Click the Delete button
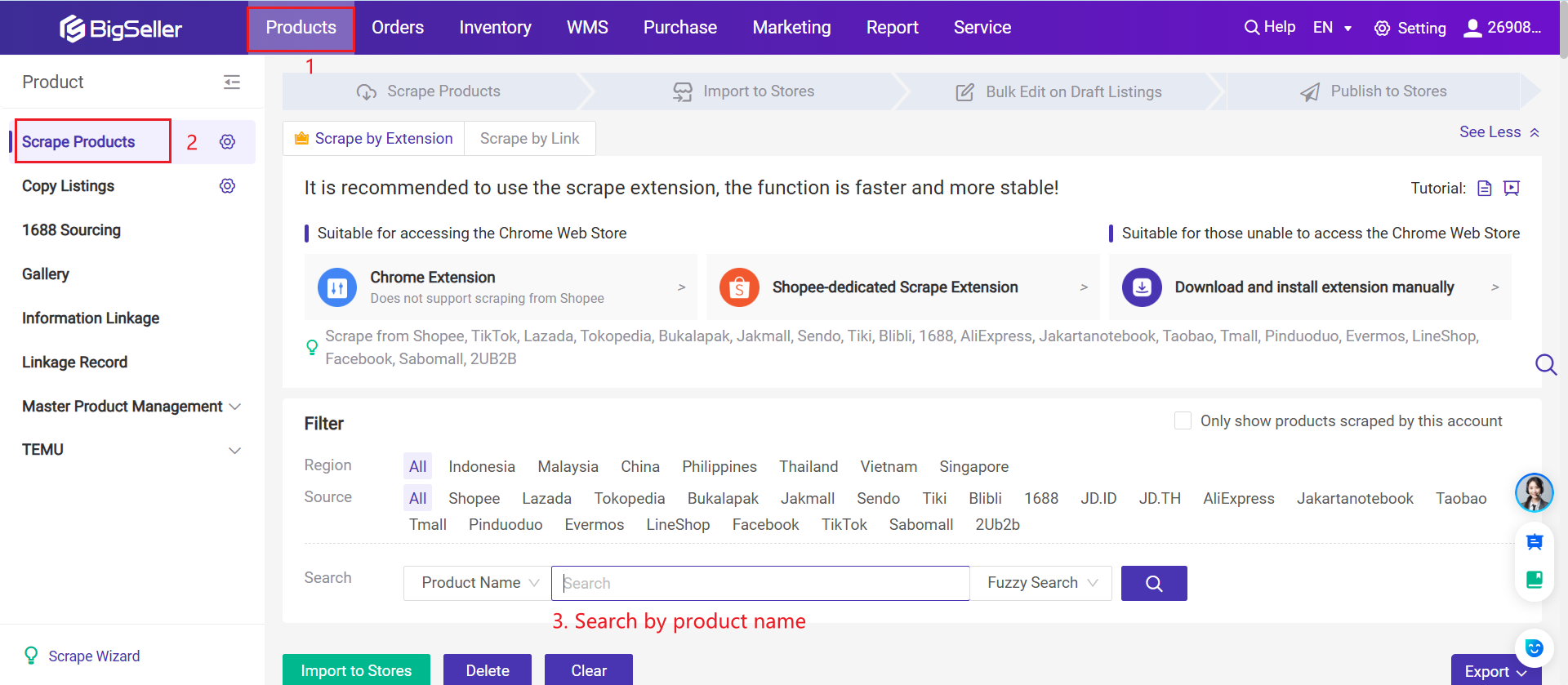 point(488,670)
